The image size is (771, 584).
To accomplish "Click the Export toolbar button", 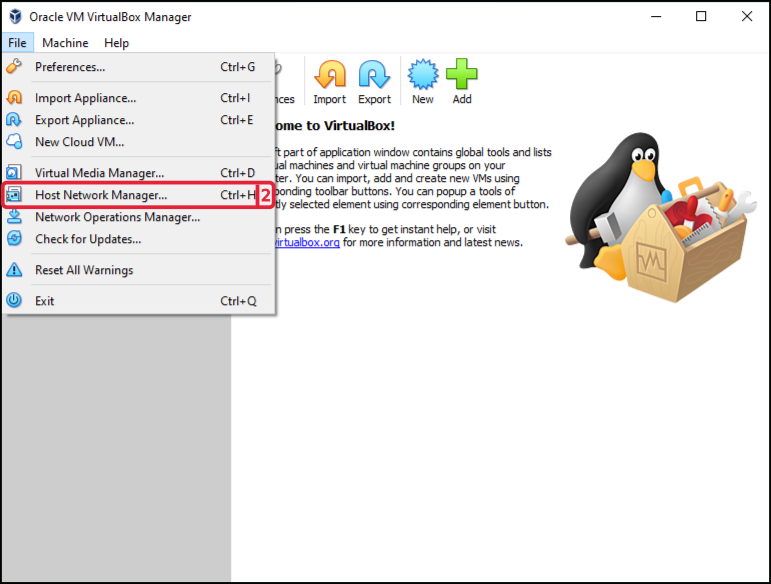I will click(x=374, y=82).
